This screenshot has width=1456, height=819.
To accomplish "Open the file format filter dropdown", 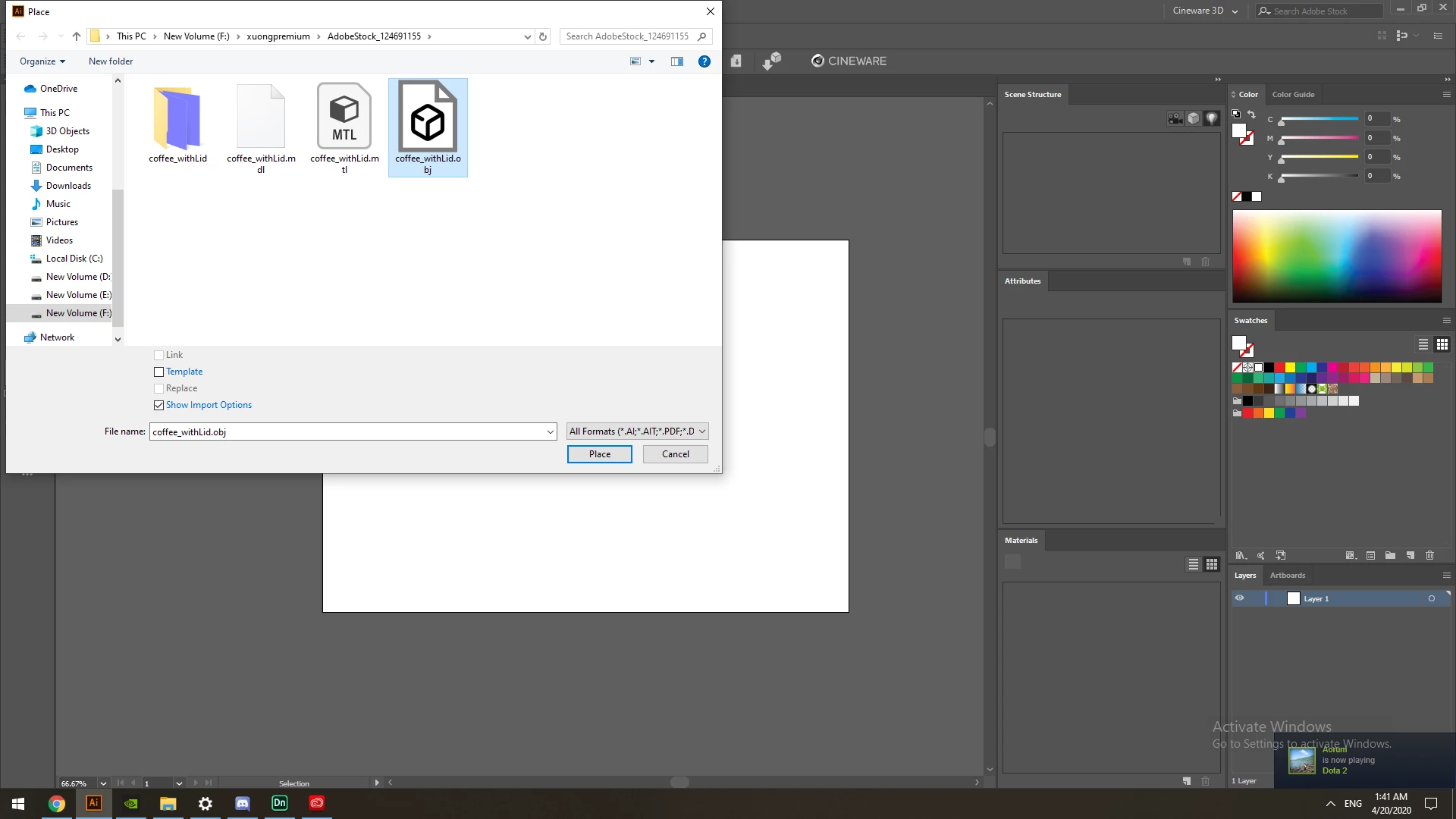I will coord(637,431).
